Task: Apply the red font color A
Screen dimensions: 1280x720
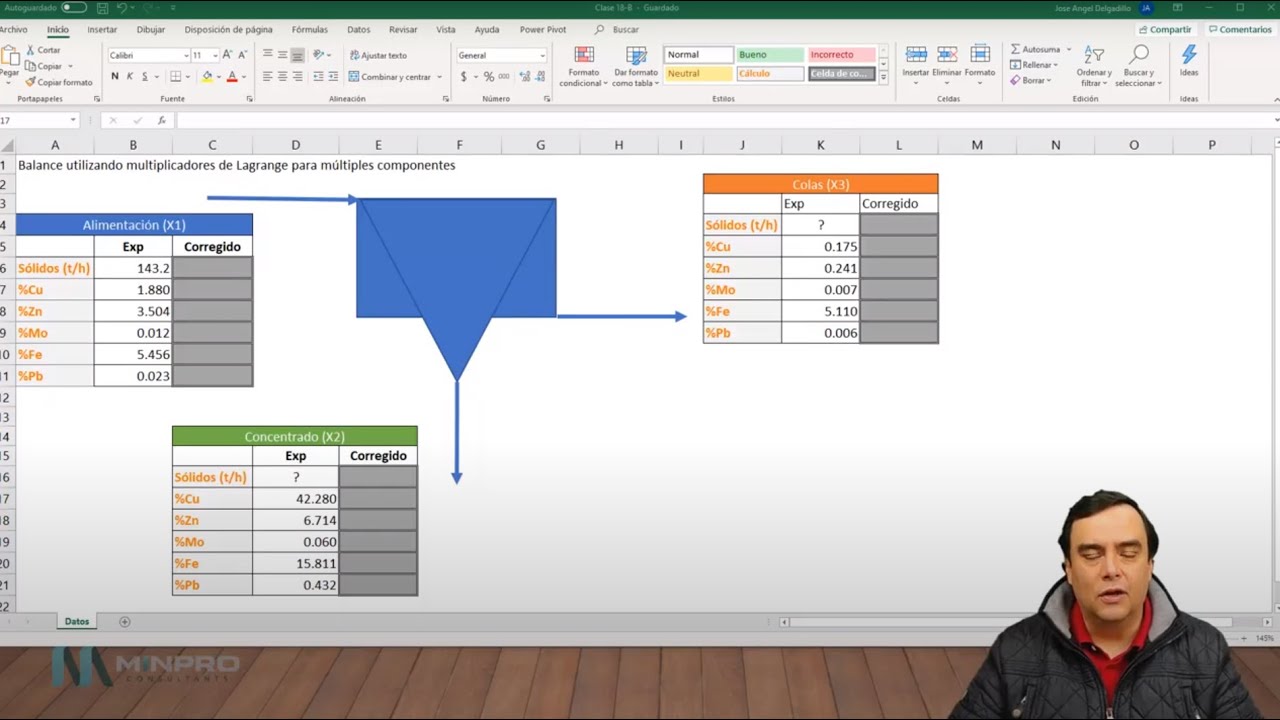Action: point(232,77)
